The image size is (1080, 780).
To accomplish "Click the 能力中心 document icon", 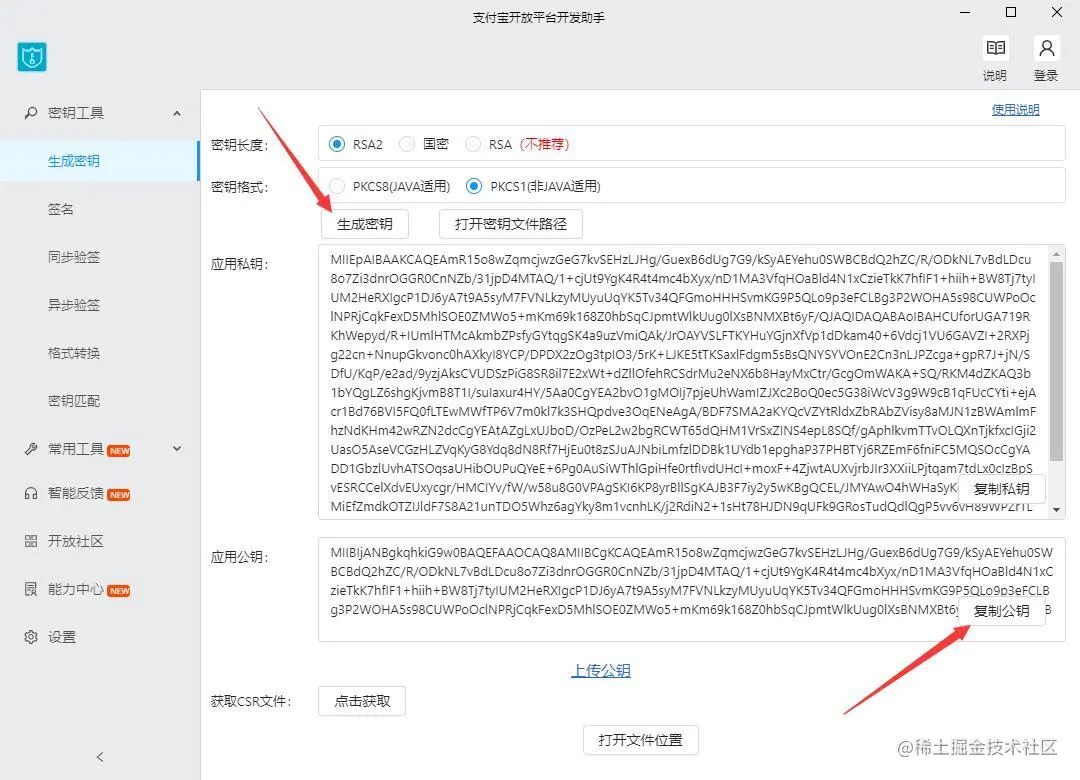I will tap(31, 589).
